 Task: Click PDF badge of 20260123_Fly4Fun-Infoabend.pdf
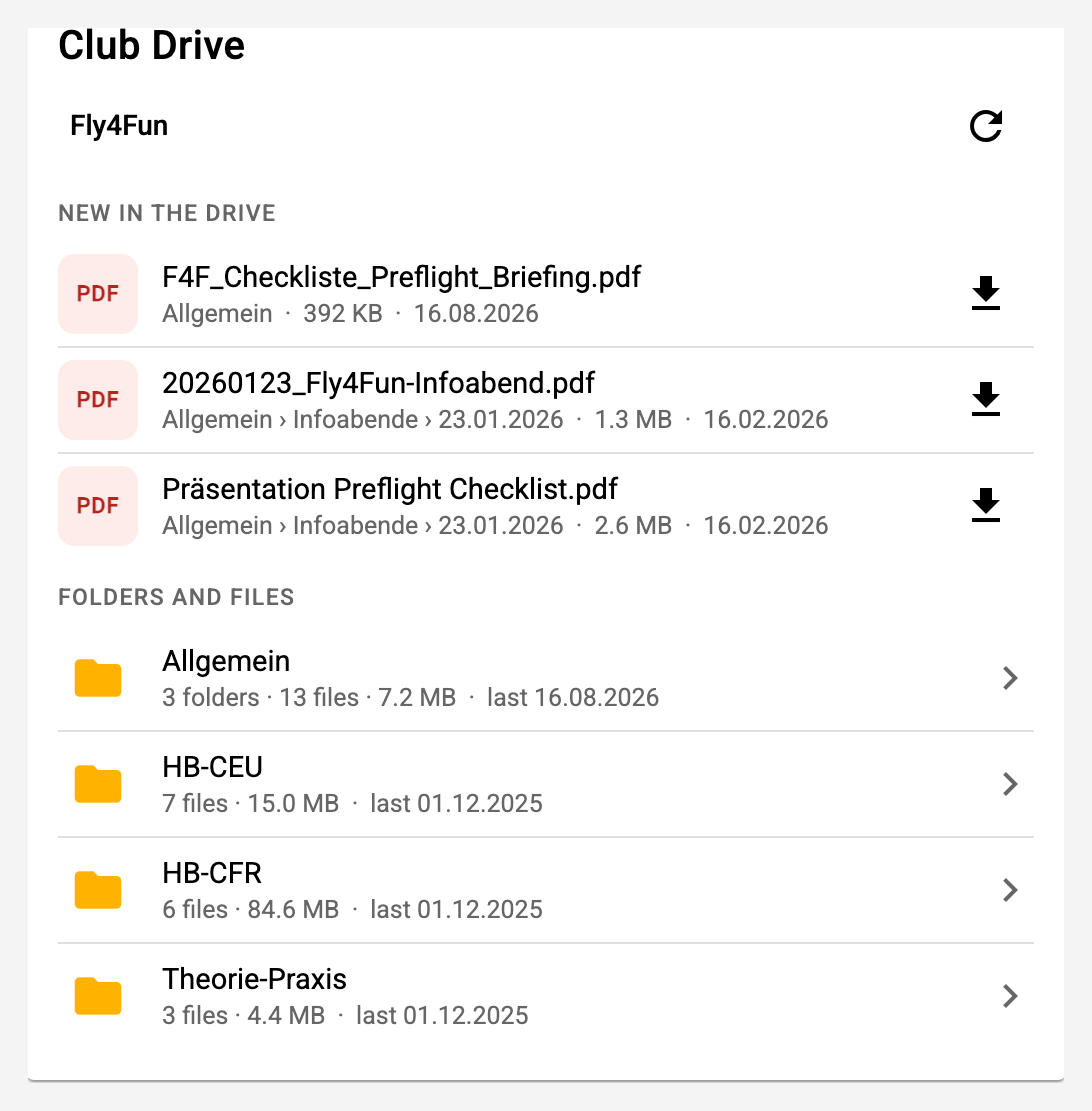[x=98, y=400]
